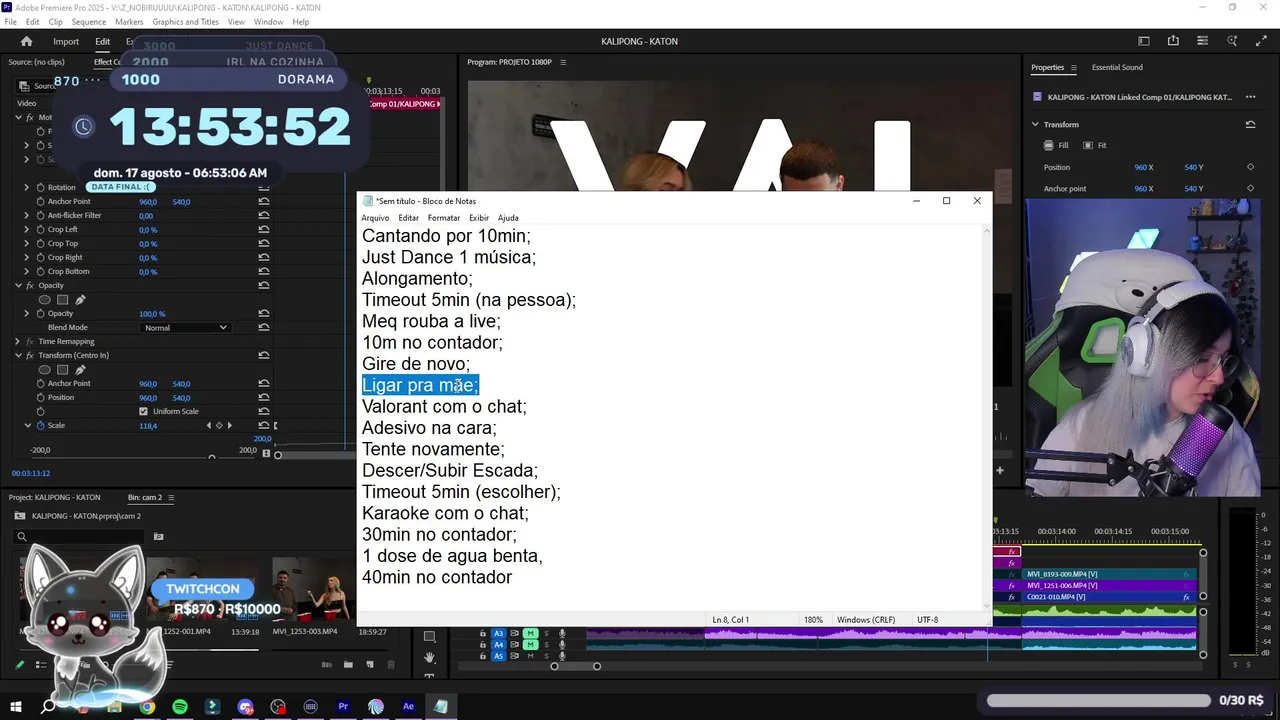
Task: Open the Markers menu in Premiere
Action: tap(129, 22)
